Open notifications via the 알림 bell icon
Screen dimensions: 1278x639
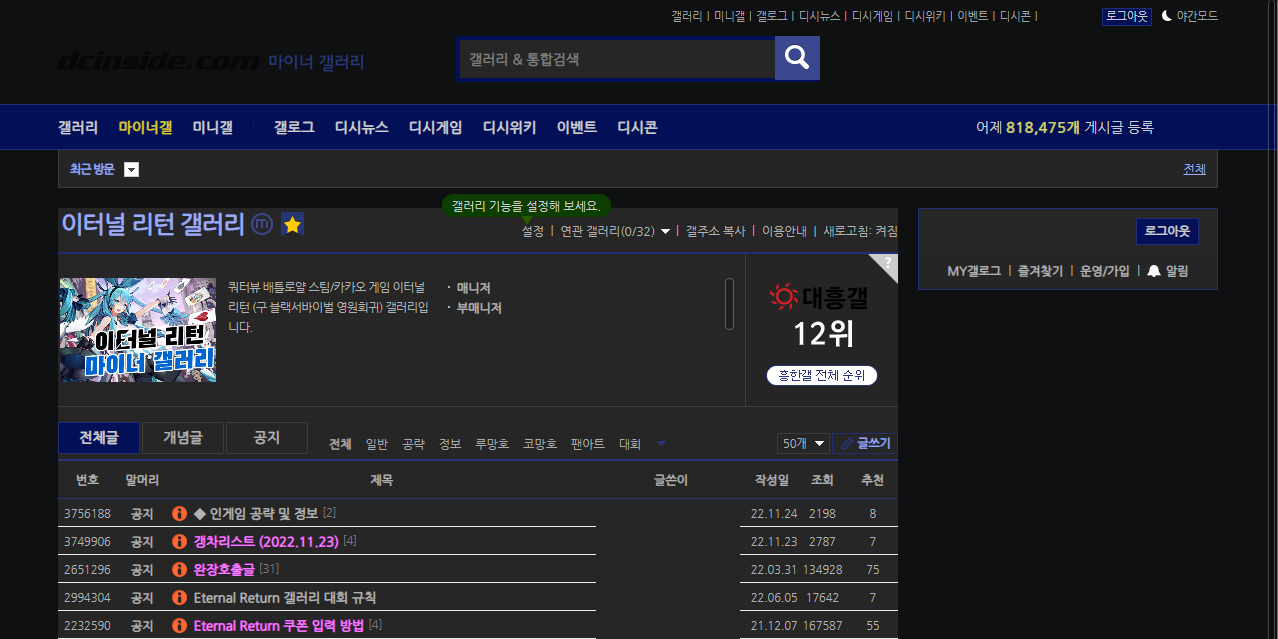coord(1156,271)
